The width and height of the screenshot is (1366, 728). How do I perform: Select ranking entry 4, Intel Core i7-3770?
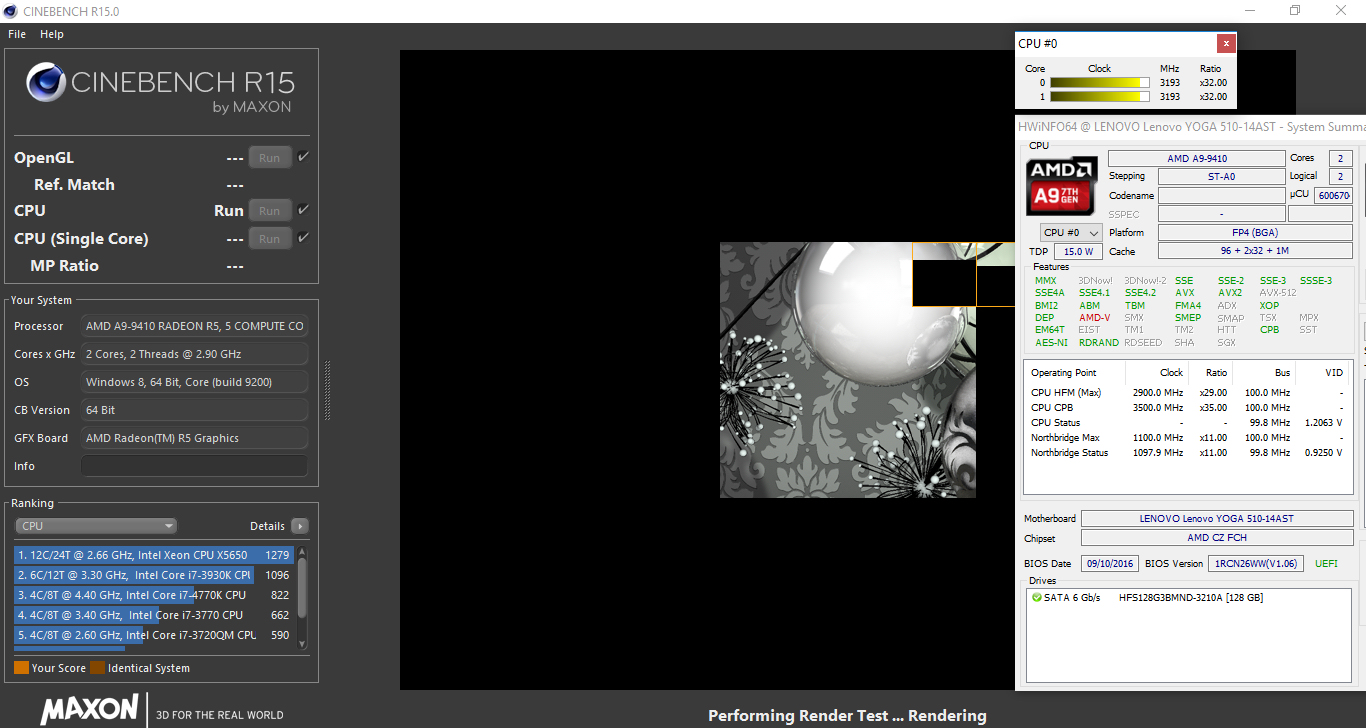click(x=153, y=615)
